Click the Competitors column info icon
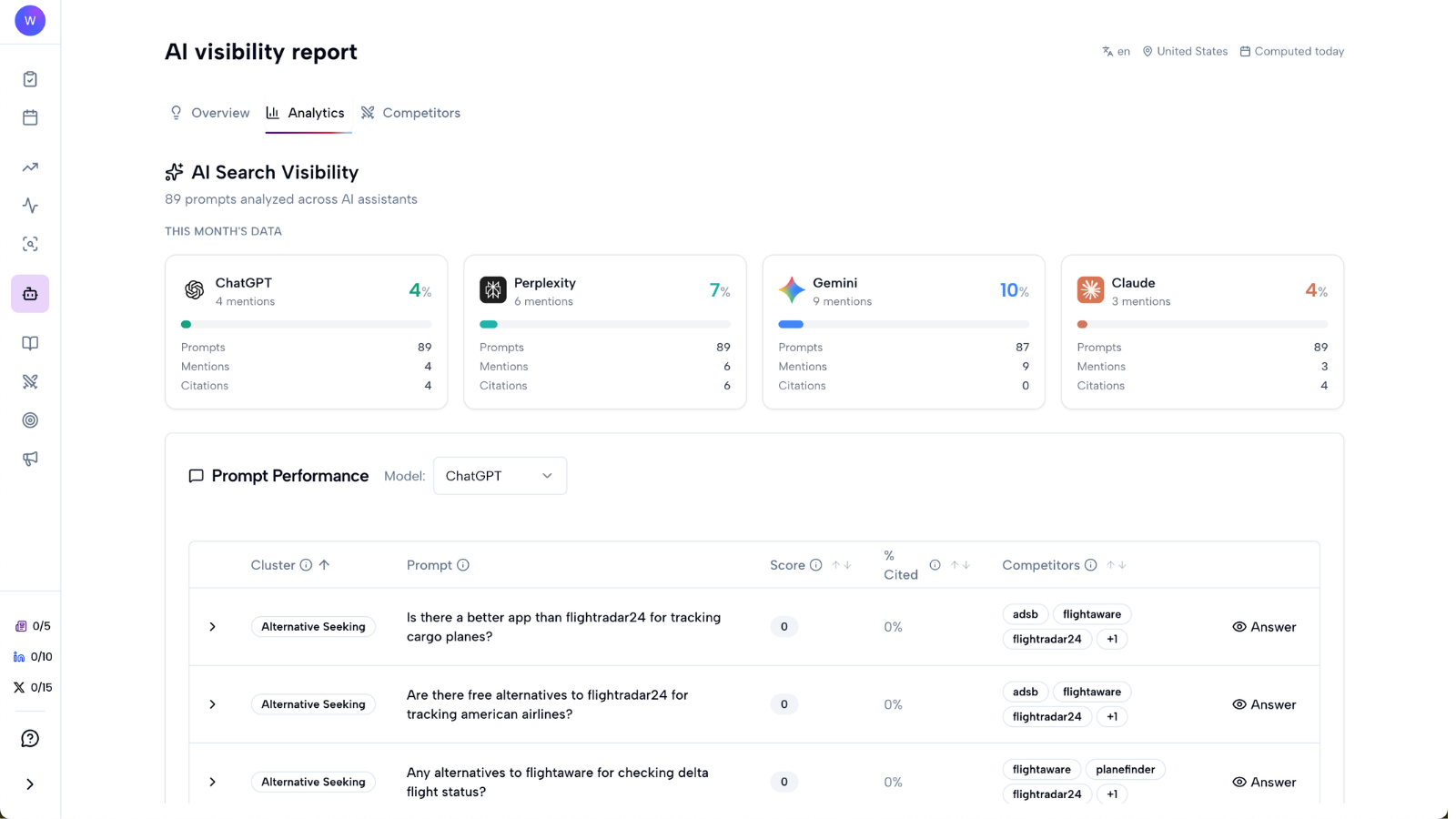This screenshot has height=819, width=1456. [1090, 565]
